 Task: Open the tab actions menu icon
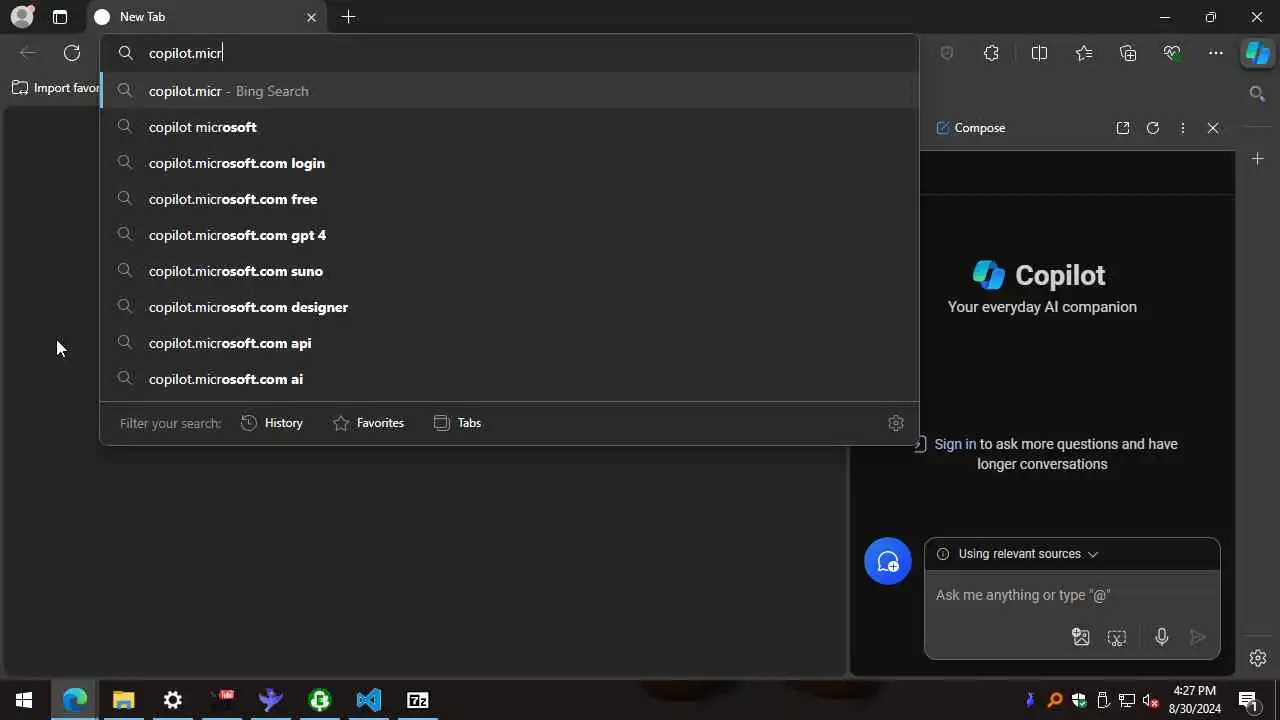(60, 17)
